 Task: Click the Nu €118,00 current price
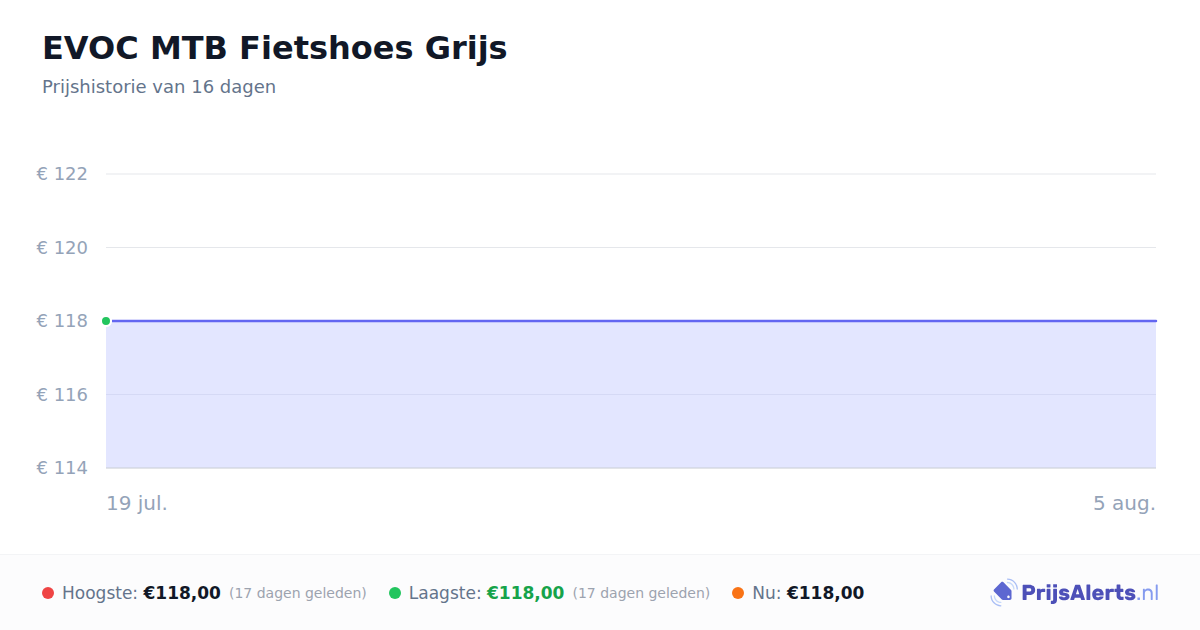825,593
